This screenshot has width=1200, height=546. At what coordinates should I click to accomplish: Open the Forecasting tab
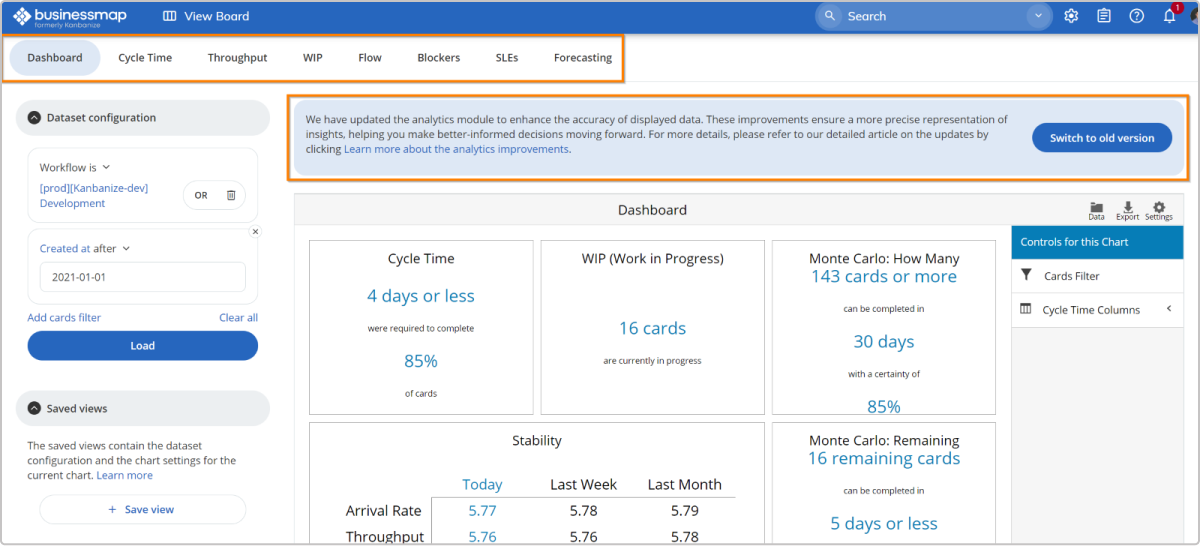(582, 58)
